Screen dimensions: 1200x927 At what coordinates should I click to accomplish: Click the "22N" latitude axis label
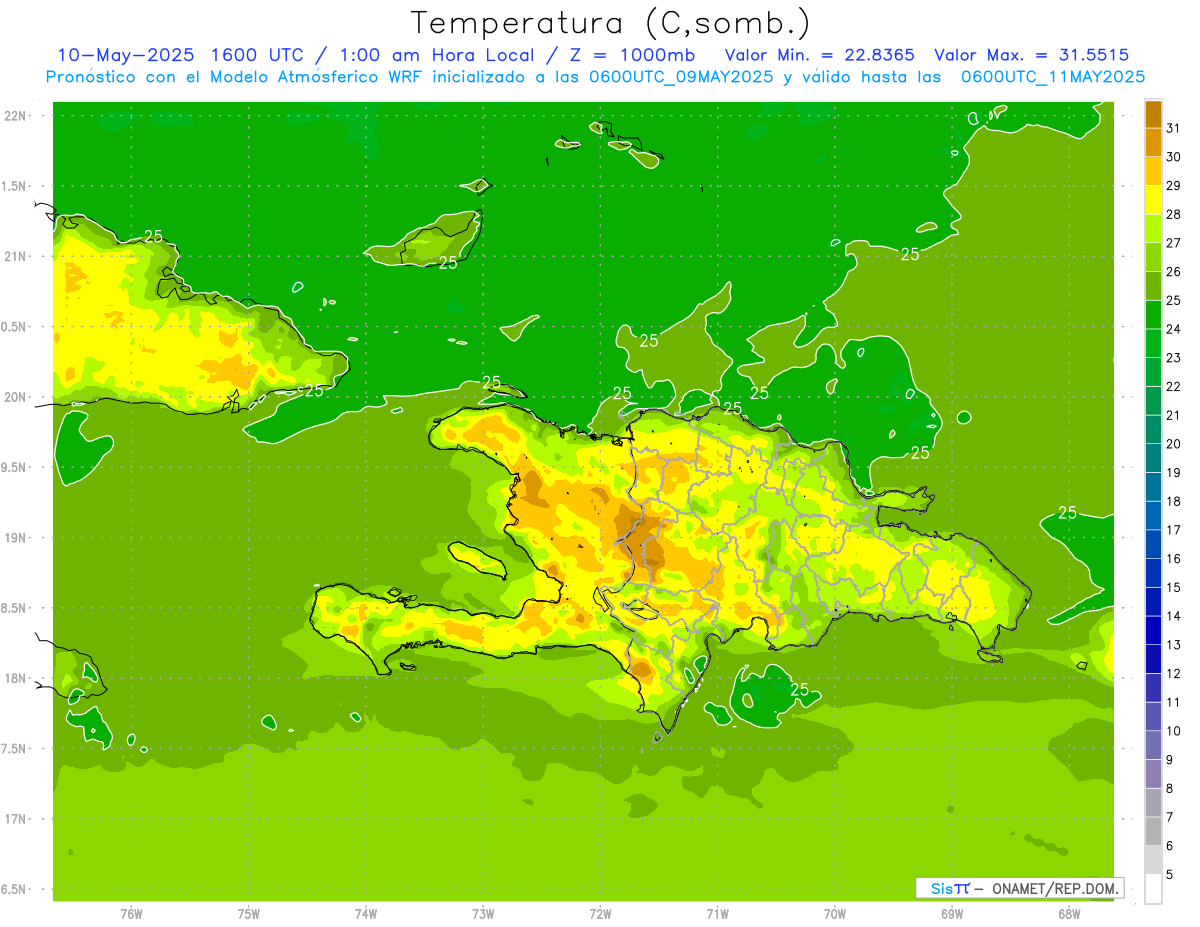(16, 115)
